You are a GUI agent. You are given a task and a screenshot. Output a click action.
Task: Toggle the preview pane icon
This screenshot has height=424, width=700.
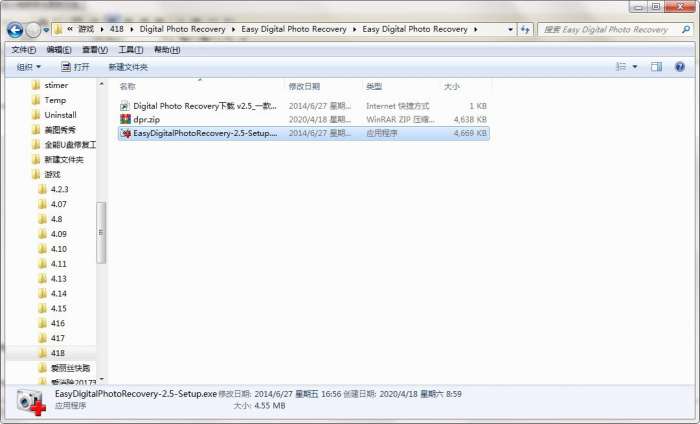point(656,67)
